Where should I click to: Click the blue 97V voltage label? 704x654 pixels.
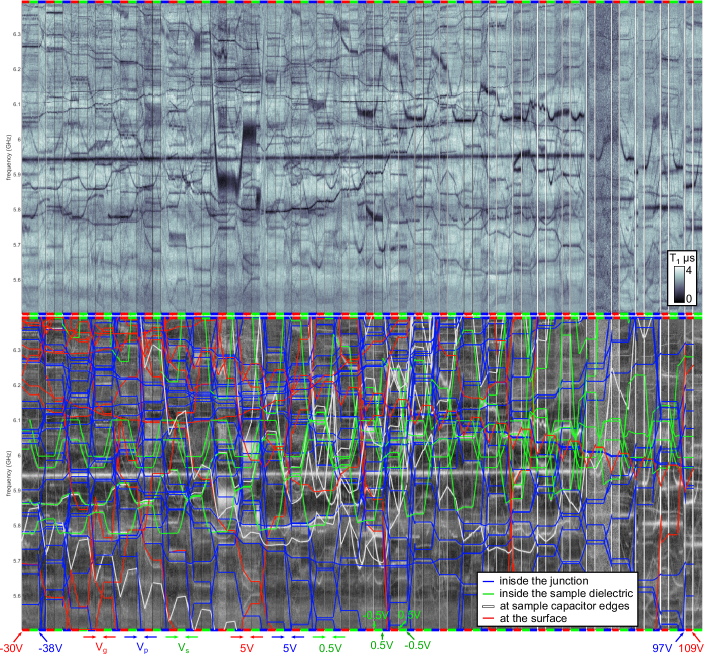tap(662, 649)
